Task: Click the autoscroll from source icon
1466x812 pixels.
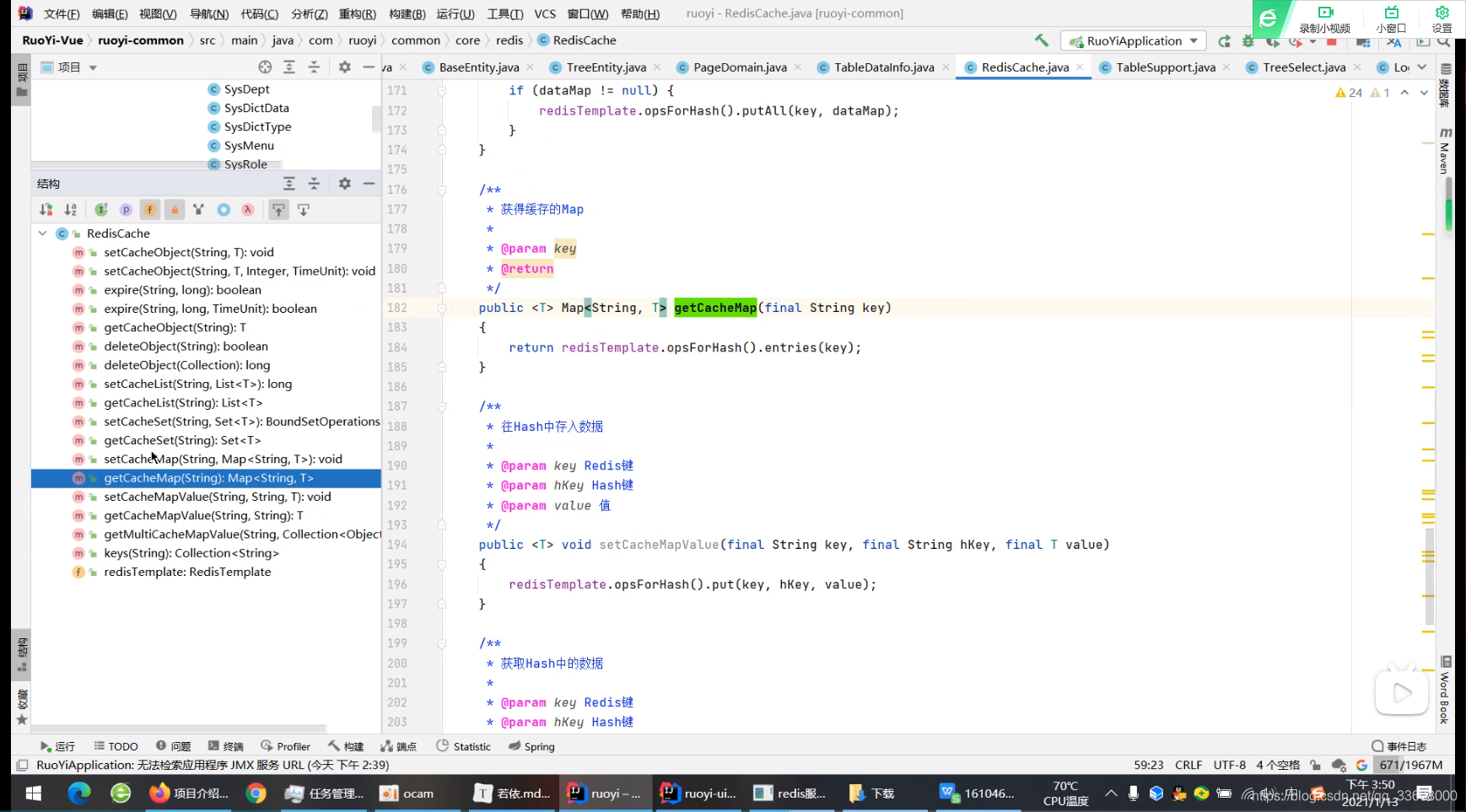Action: (x=304, y=210)
